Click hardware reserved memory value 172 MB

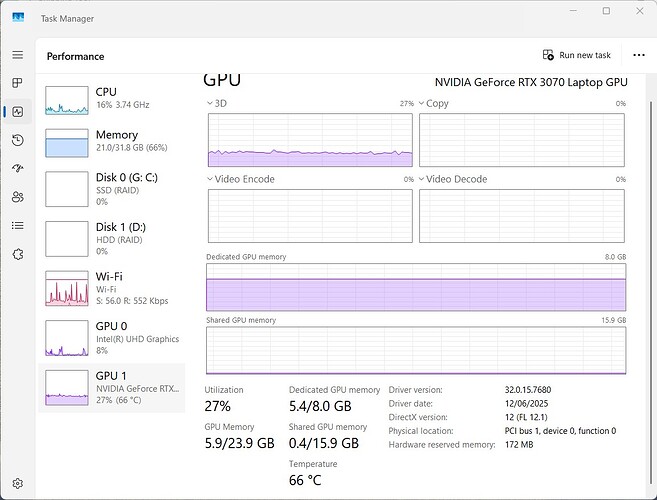click(x=519, y=445)
